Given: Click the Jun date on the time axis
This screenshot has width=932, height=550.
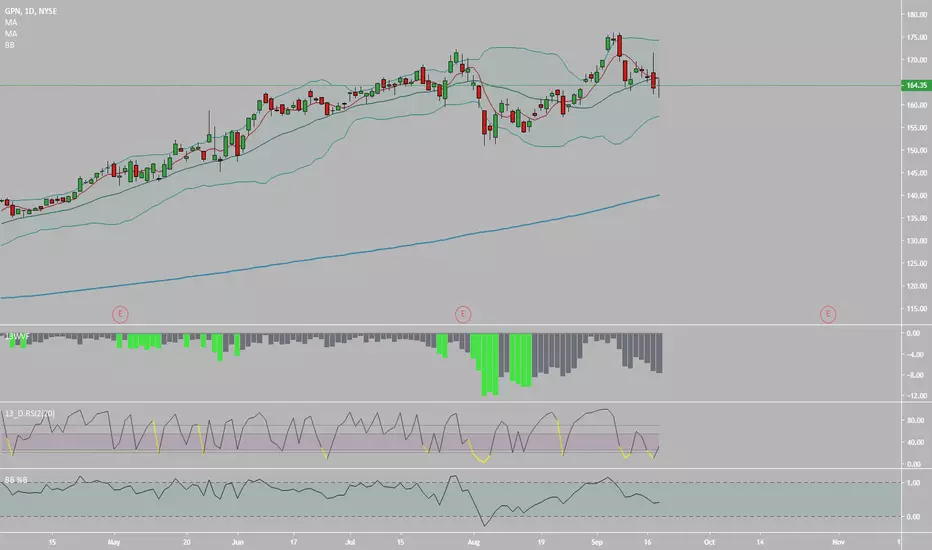Looking at the screenshot, I should pos(238,542).
